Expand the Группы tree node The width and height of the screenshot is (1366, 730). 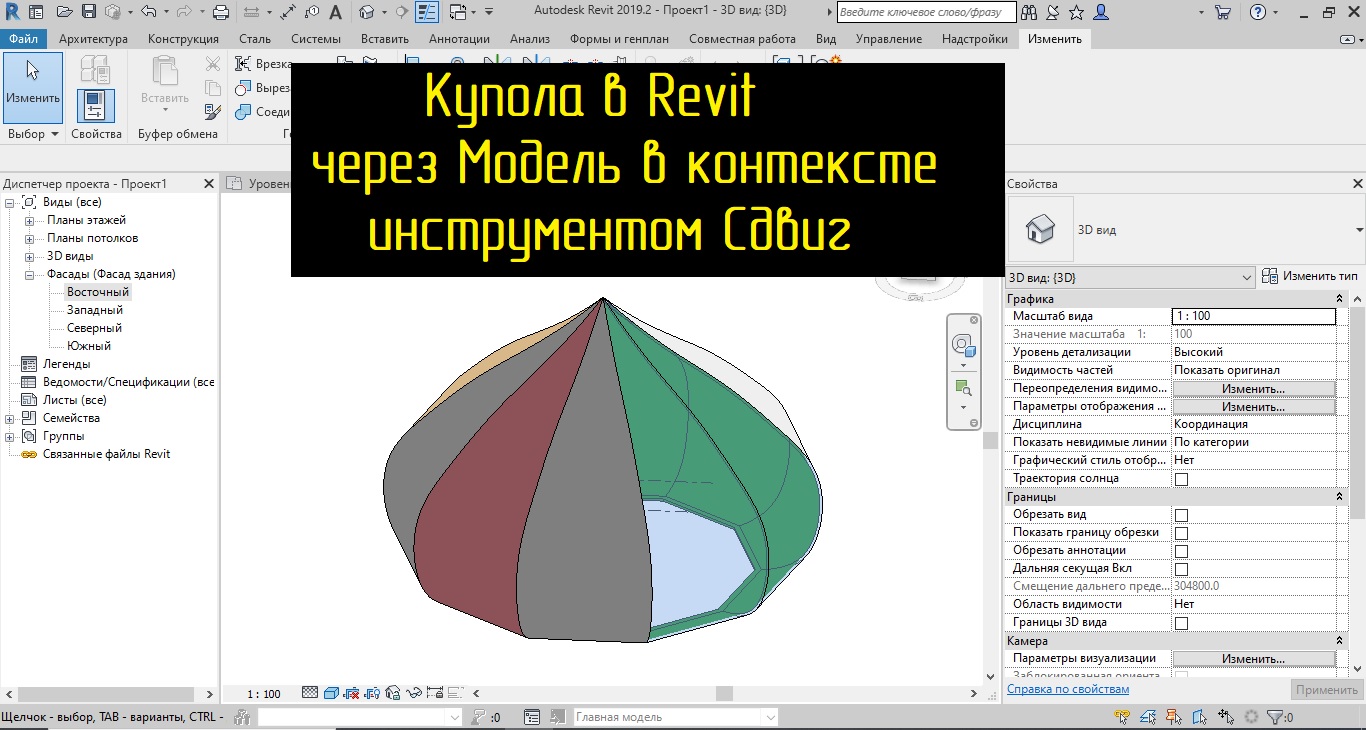(9, 437)
